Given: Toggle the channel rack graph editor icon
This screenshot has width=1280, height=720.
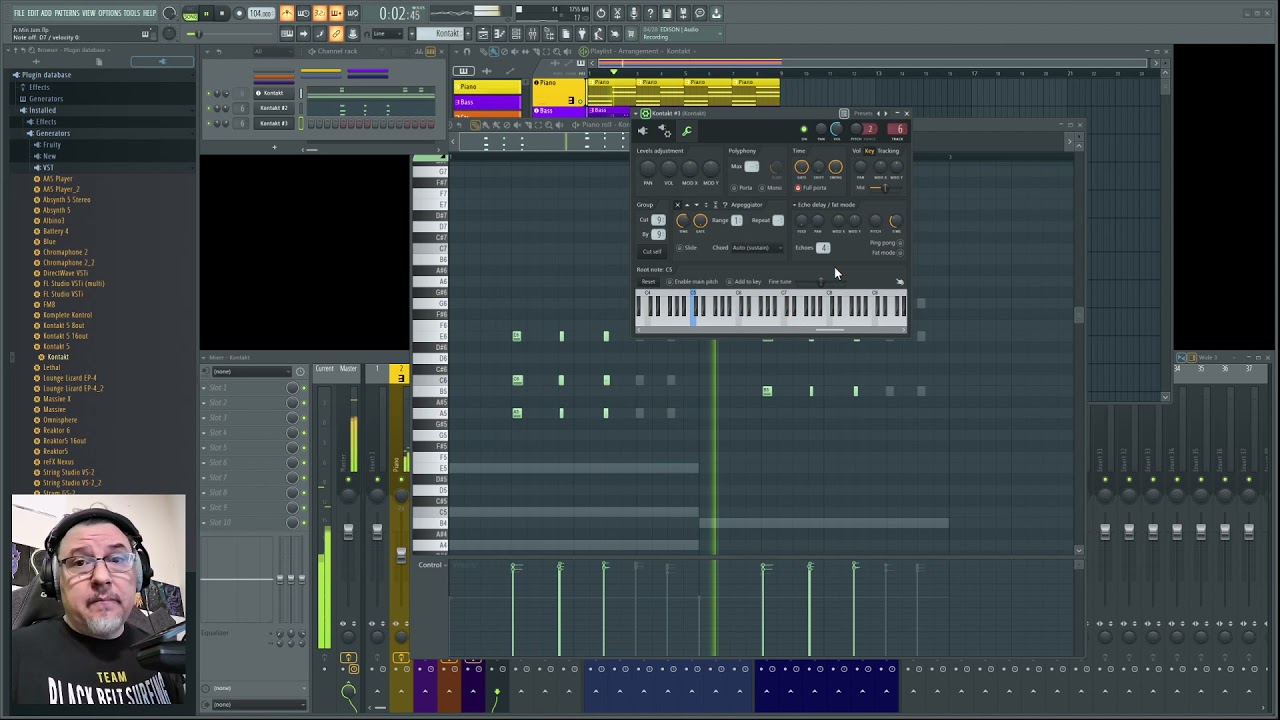Looking at the screenshot, I should [419, 51].
